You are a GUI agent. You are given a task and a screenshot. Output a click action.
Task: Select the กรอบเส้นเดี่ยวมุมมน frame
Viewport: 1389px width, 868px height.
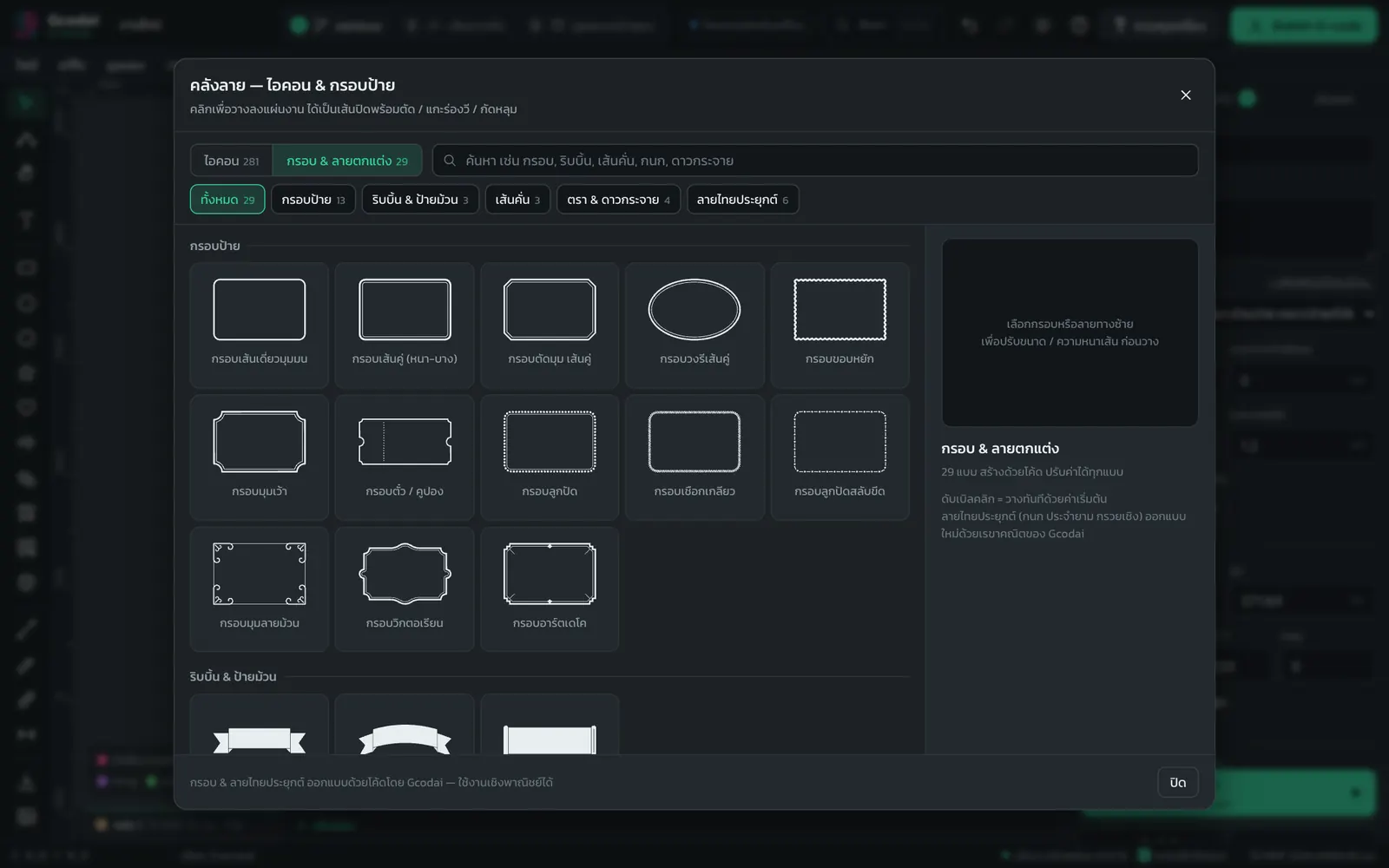(259, 325)
